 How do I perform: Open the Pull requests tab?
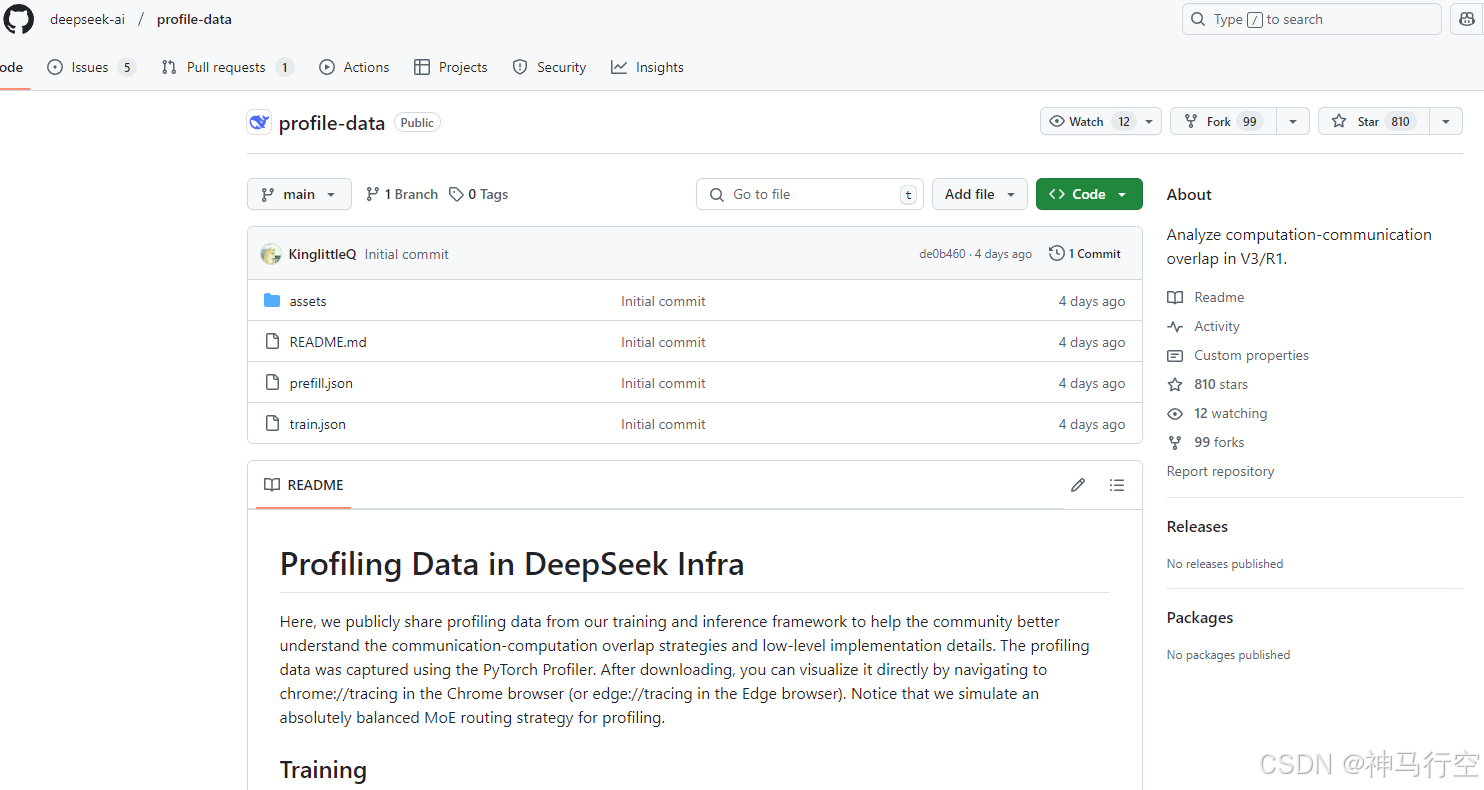click(227, 67)
